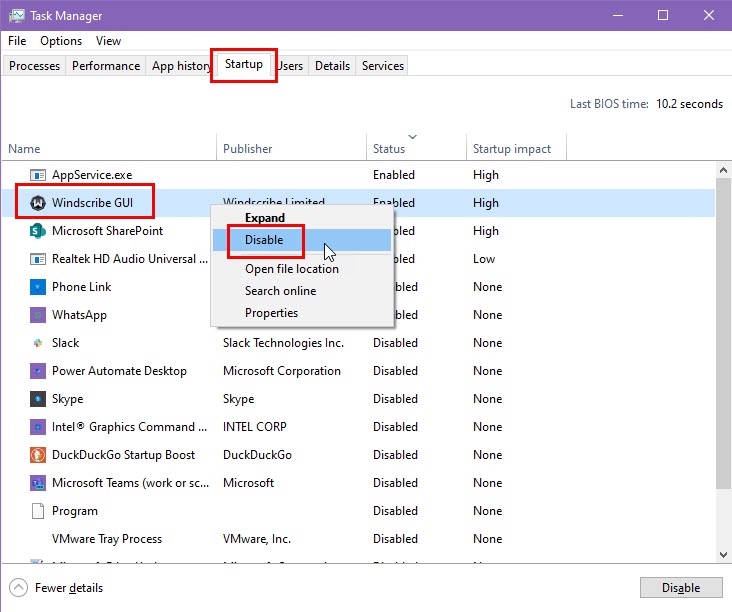The height and width of the screenshot is (612, 732).
Task: Switch to the Processes tab
Action: point(35,66)
